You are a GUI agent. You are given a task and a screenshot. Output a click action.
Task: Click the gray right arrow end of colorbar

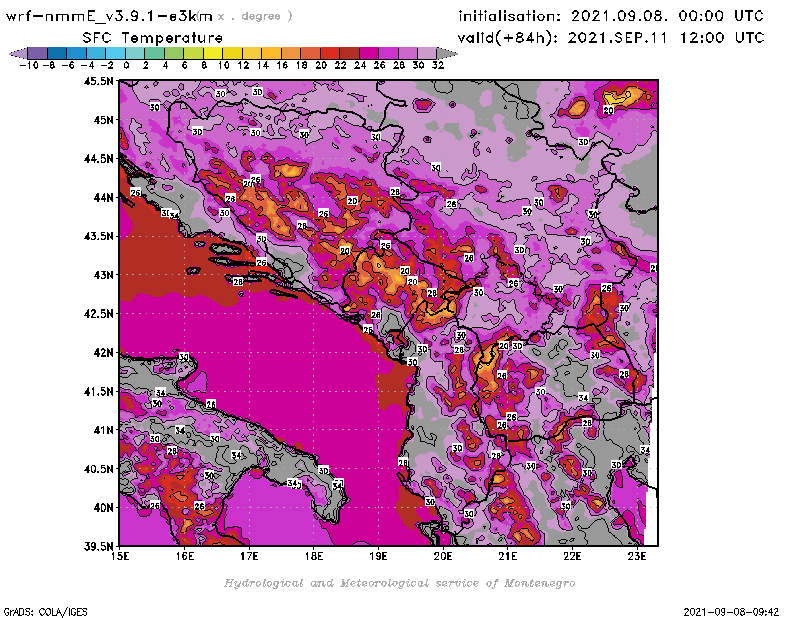point(439,53)
